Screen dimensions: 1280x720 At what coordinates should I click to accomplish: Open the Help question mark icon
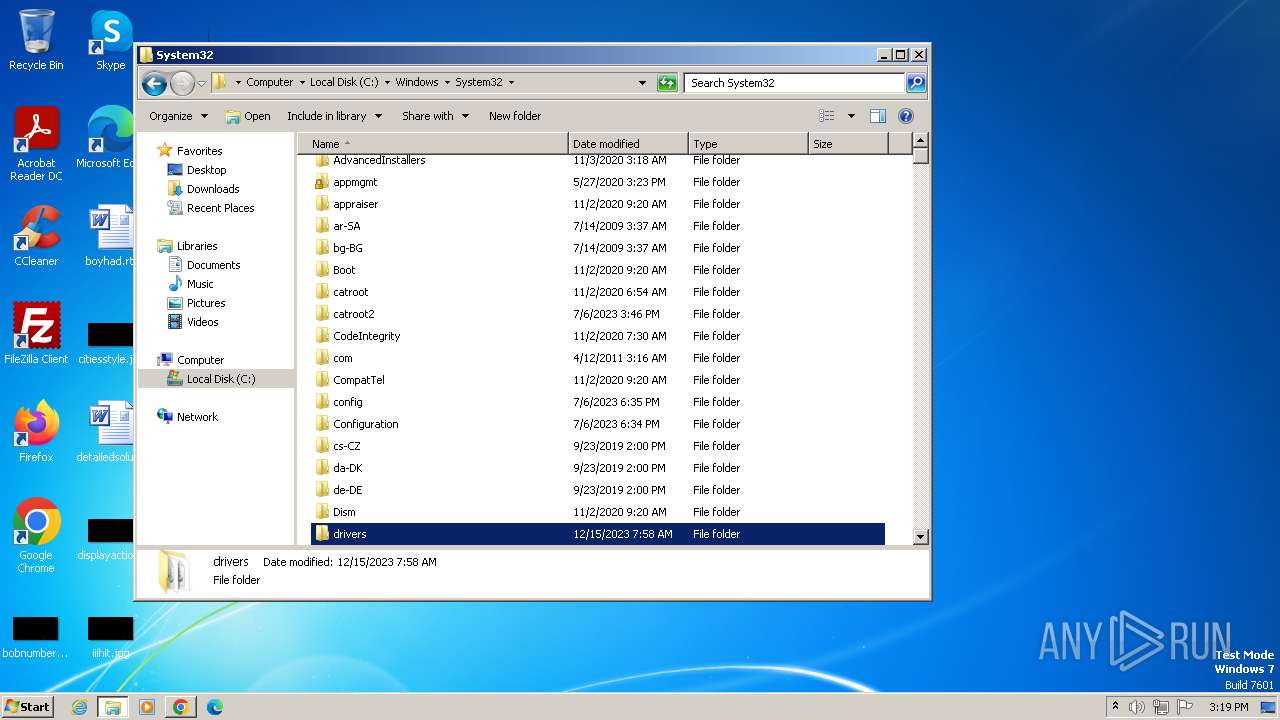pyautogui.click(x=905, y=116)
